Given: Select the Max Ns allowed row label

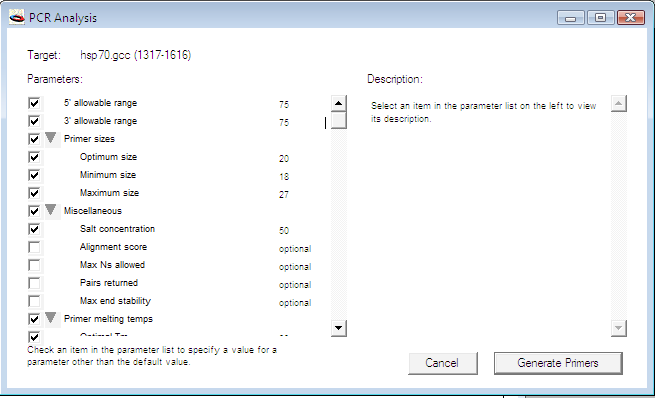Looking at the screenshot, I should click(x=112, y=265).
